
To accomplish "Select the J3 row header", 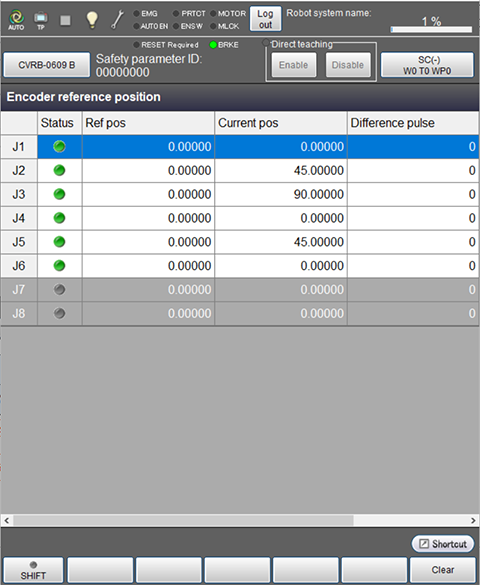I will pyautogui.click(x=19, y=194).
